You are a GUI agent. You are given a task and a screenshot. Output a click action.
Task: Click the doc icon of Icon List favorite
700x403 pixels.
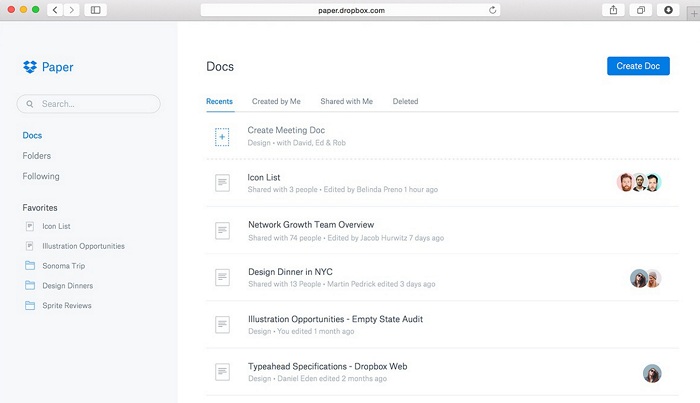tap(29, 226)
